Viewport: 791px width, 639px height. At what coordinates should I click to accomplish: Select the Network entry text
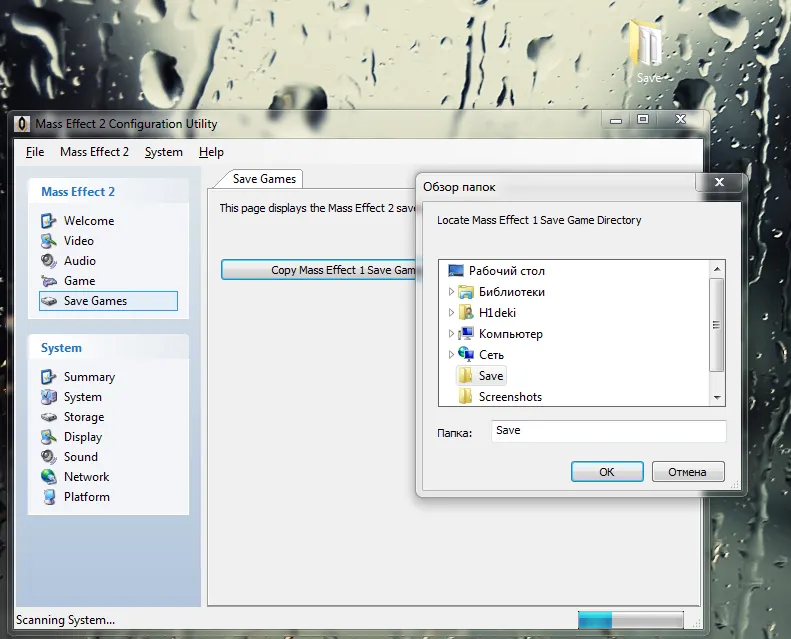(86, 477)
